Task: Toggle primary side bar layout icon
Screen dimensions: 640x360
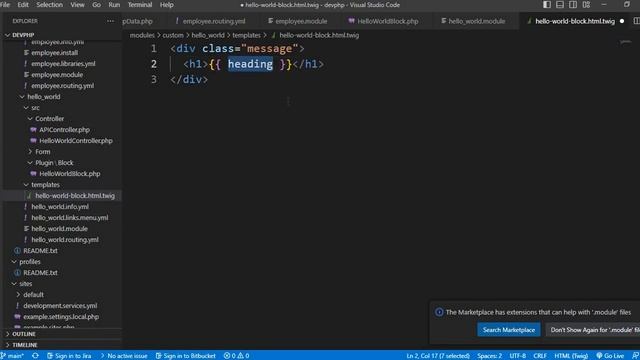Action: [547, 4]
